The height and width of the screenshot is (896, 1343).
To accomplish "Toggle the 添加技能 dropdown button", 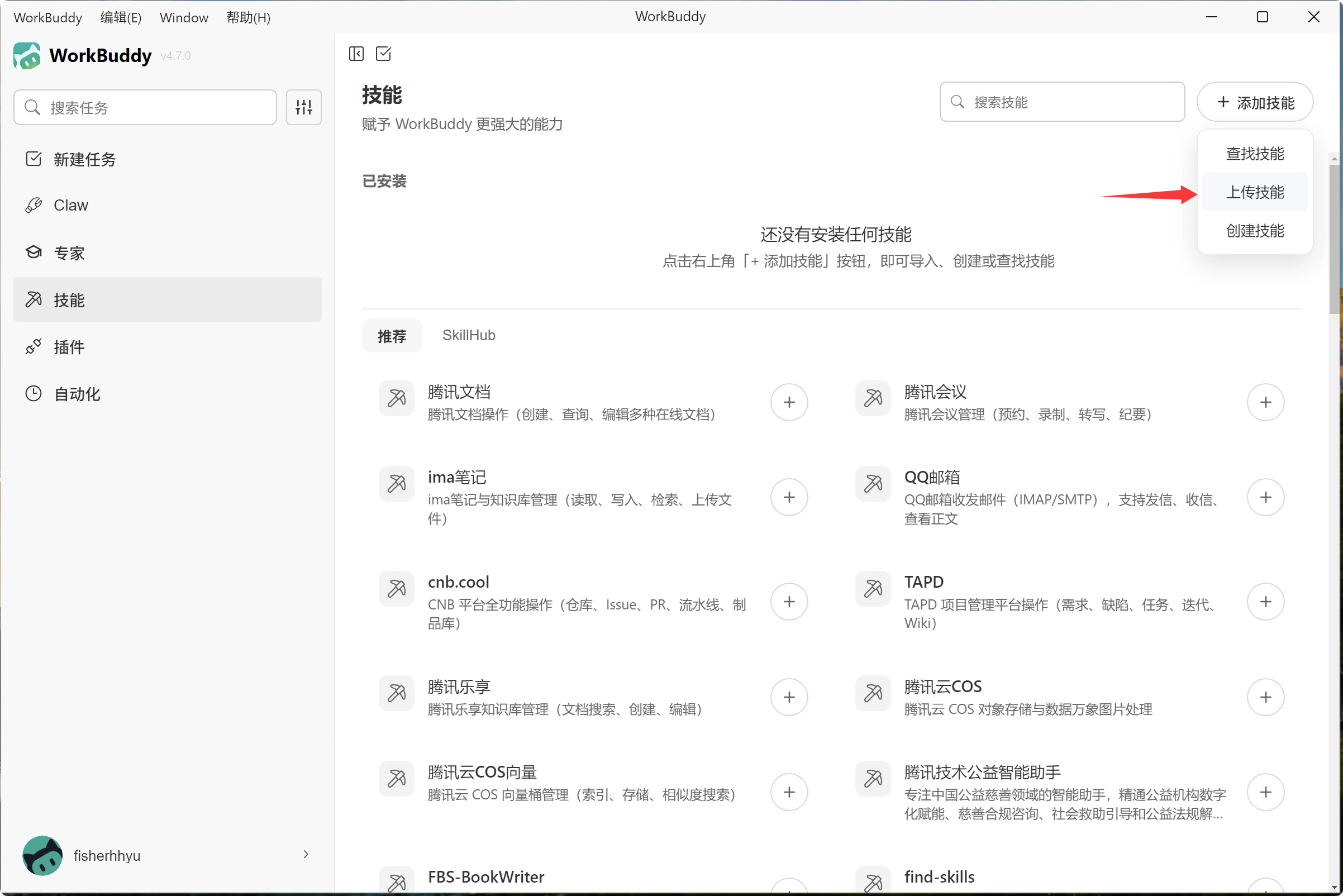I will click(x=1255, y=102).
